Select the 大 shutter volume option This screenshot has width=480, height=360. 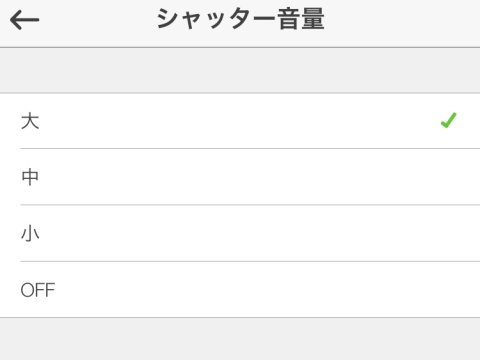[x=240, y=121]
